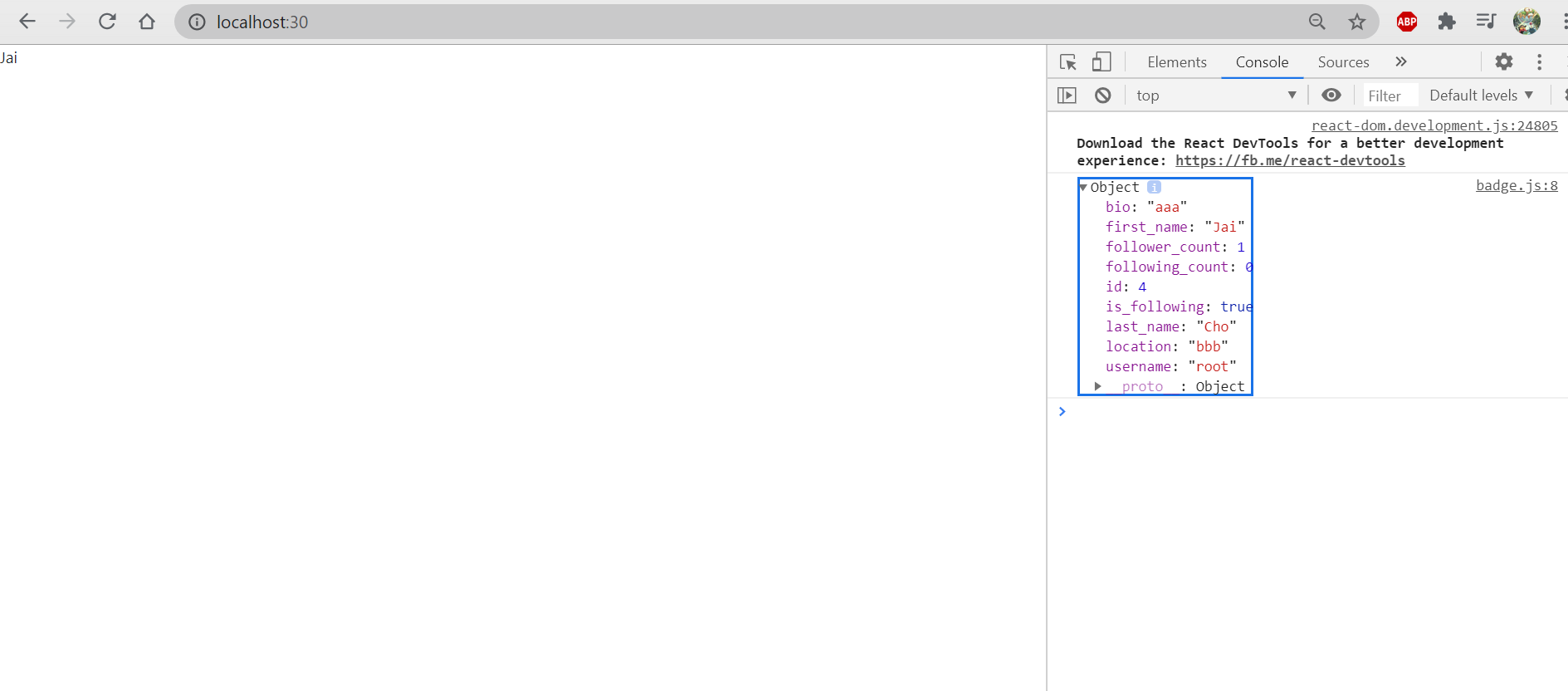Bookmark this page with the star
Screen dimensions: 1568x691
pyautogui.click(x=1357, y=22)
